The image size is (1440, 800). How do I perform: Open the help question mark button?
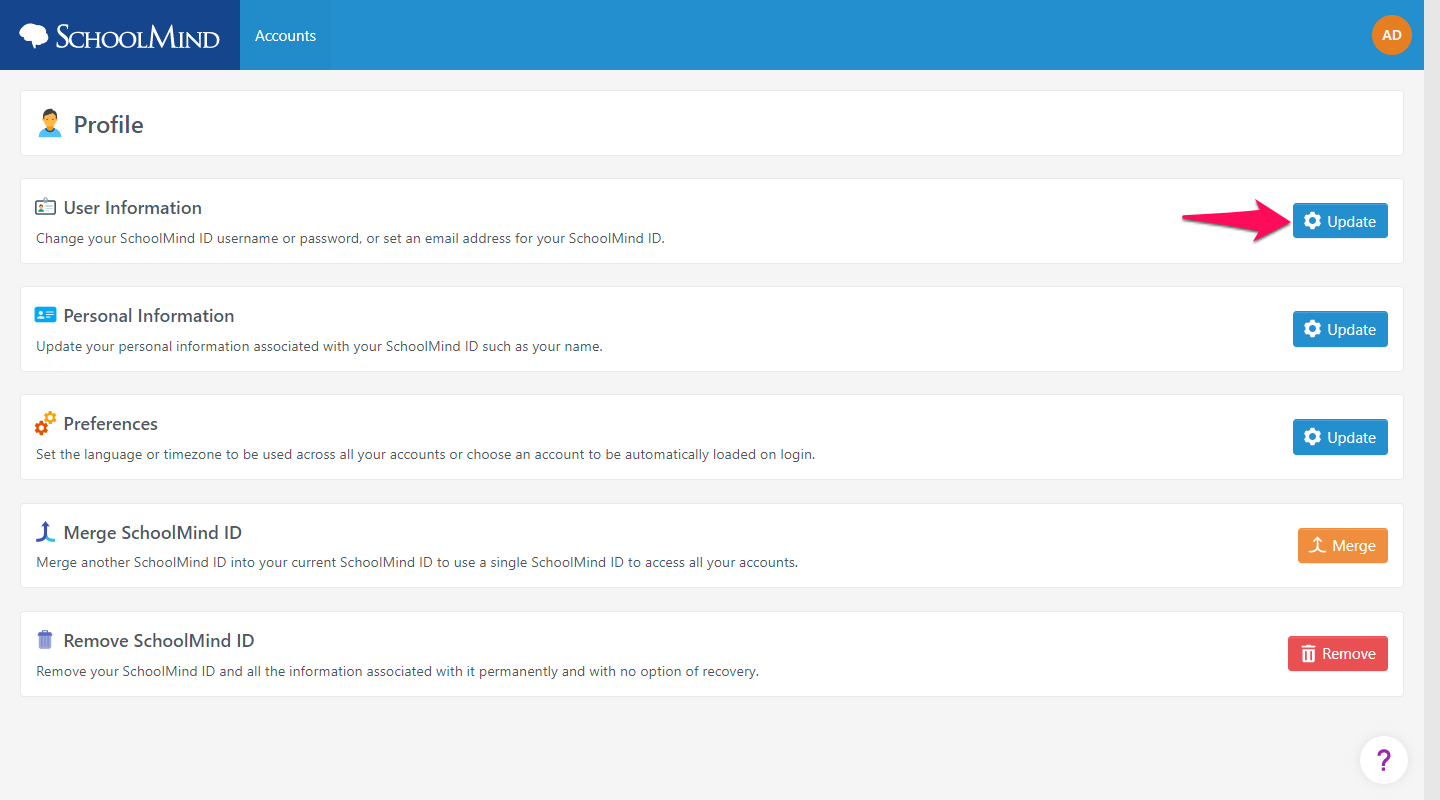1384,760
